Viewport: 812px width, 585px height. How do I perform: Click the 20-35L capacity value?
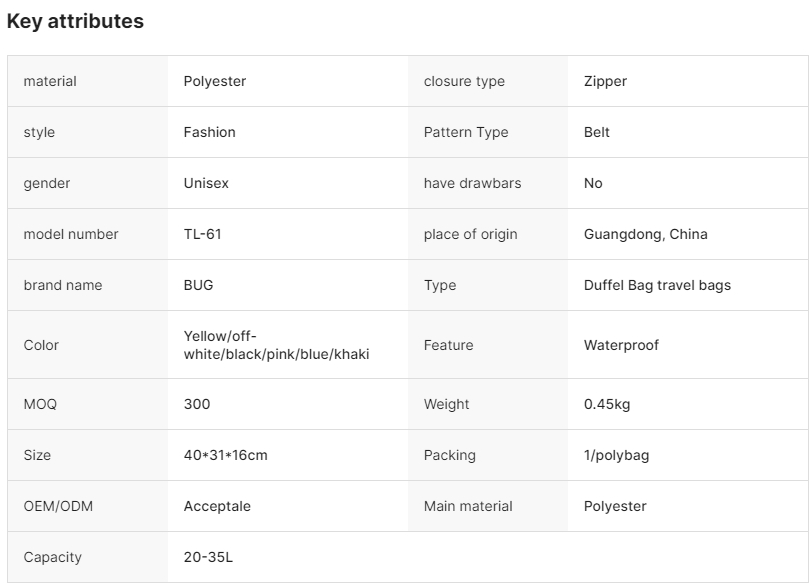pyautogui.click(x=208, y=557)
